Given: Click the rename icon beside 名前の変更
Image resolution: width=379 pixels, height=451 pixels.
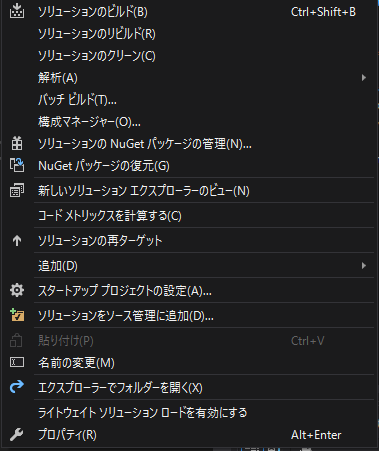Looking at the screenshot, I should pos(17,362).
